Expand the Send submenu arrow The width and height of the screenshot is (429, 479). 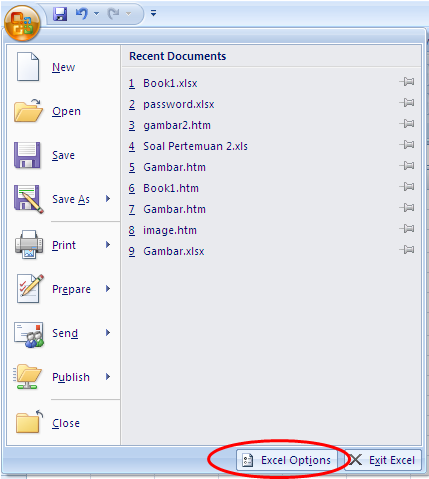tap(108, 333)
